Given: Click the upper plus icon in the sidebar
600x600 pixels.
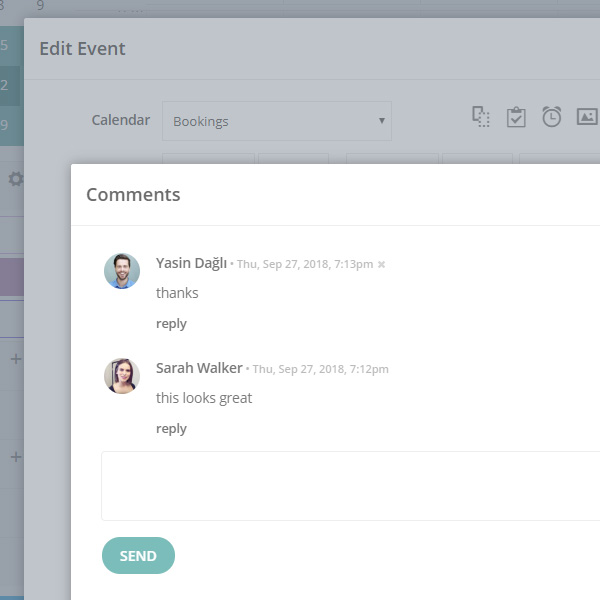Looking at the screenshot, I should pos(16,359).
